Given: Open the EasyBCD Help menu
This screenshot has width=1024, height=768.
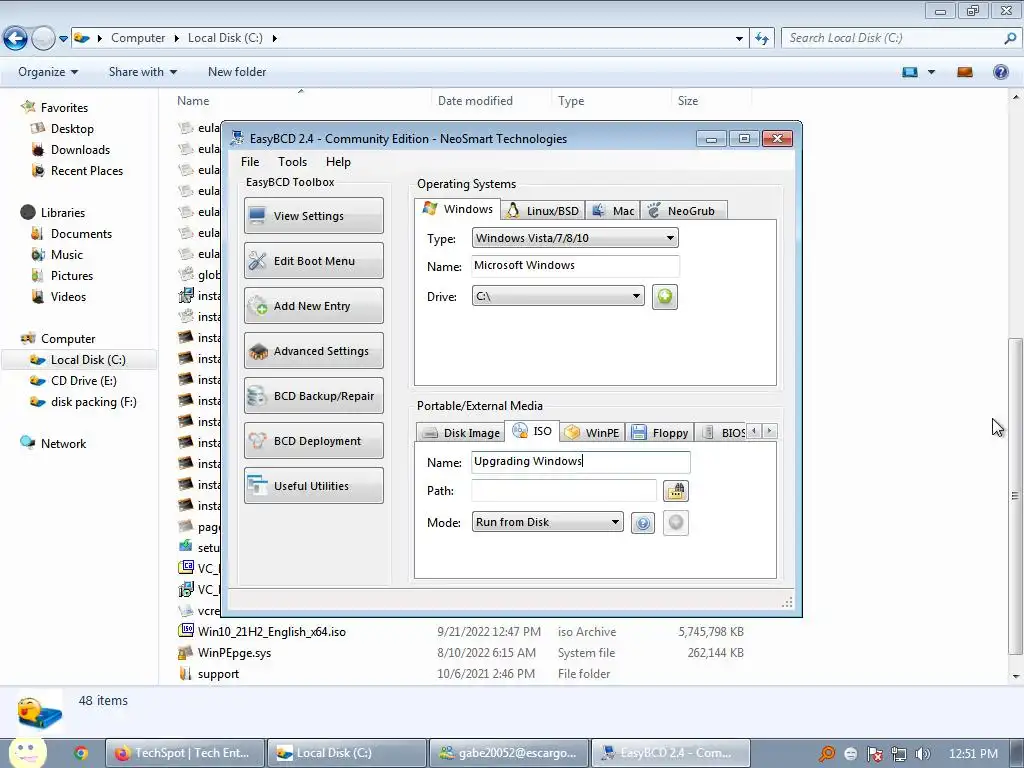Looking at the screenshot, I should pyautogui.click(x=338, y=162).
